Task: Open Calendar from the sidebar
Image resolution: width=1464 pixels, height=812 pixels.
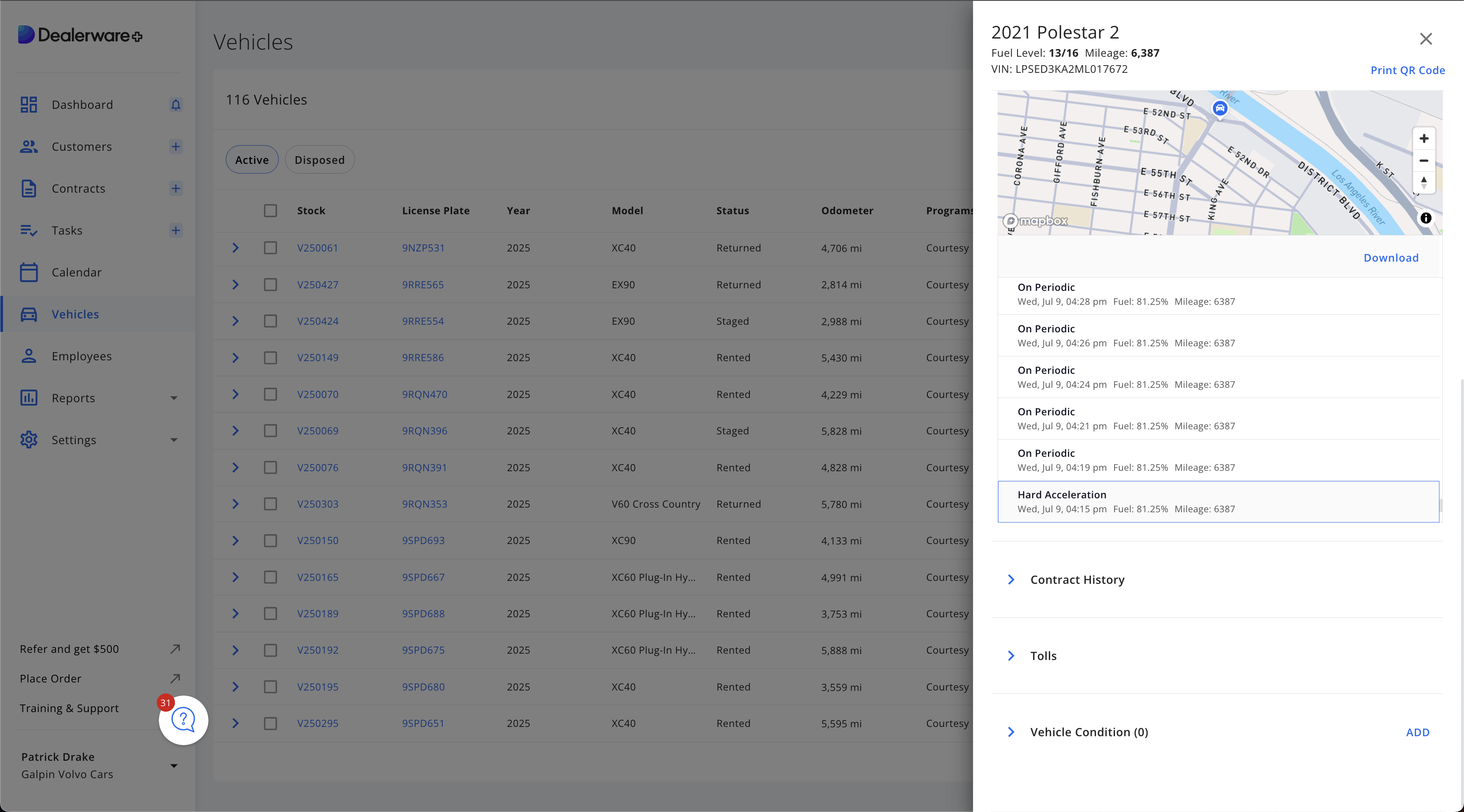Action: [77, 273]
